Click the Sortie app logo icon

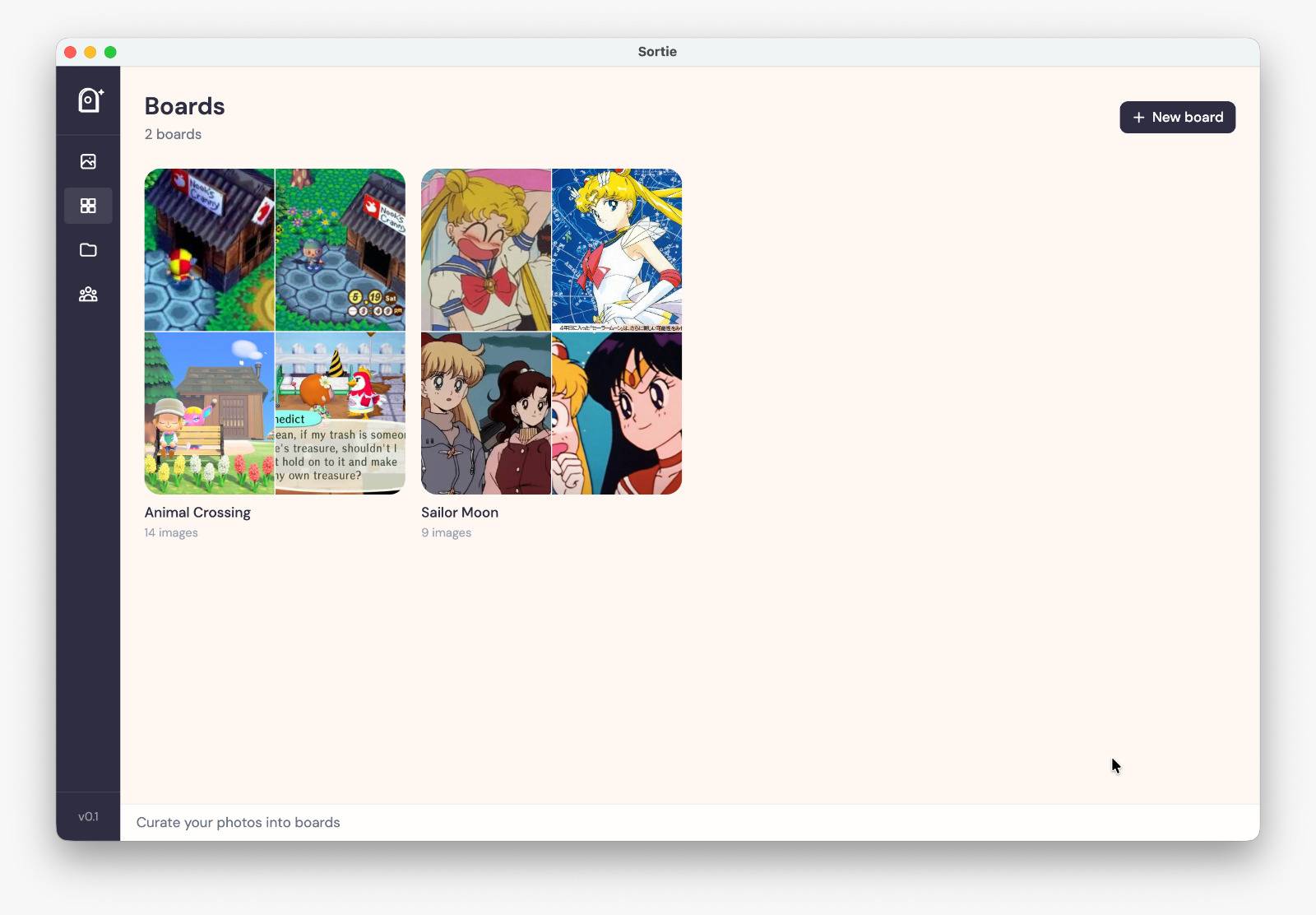pyautogui.click(x=90, y=100)
